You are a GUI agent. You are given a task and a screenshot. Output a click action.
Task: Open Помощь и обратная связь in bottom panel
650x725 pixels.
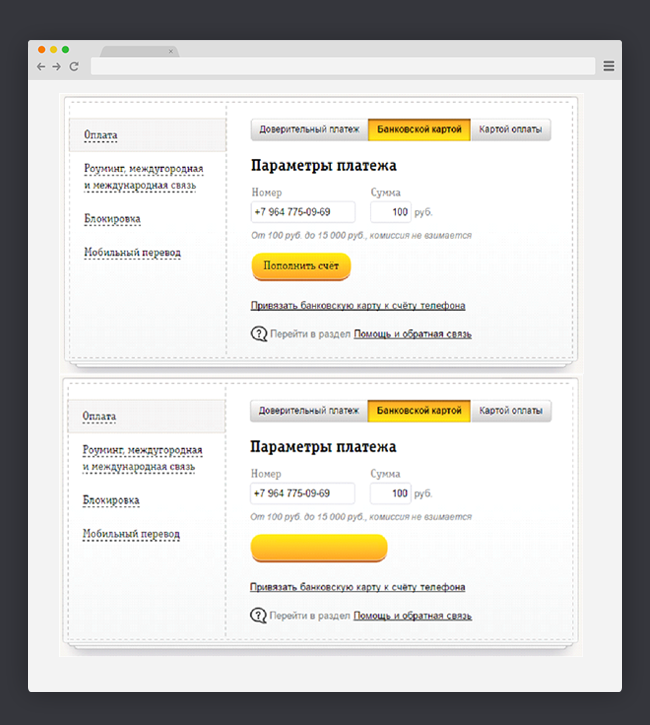click(412, 616)
